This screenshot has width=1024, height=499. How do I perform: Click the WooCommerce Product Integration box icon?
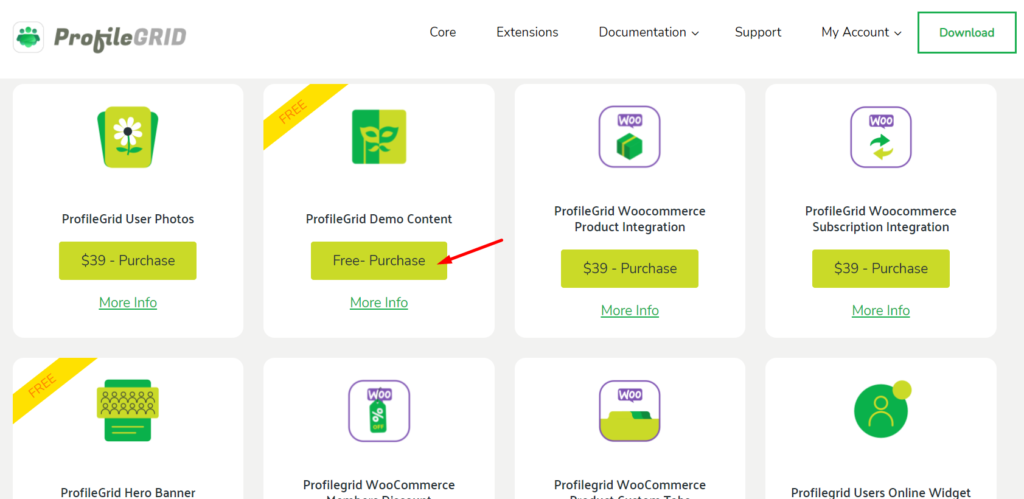click(629, 137)
